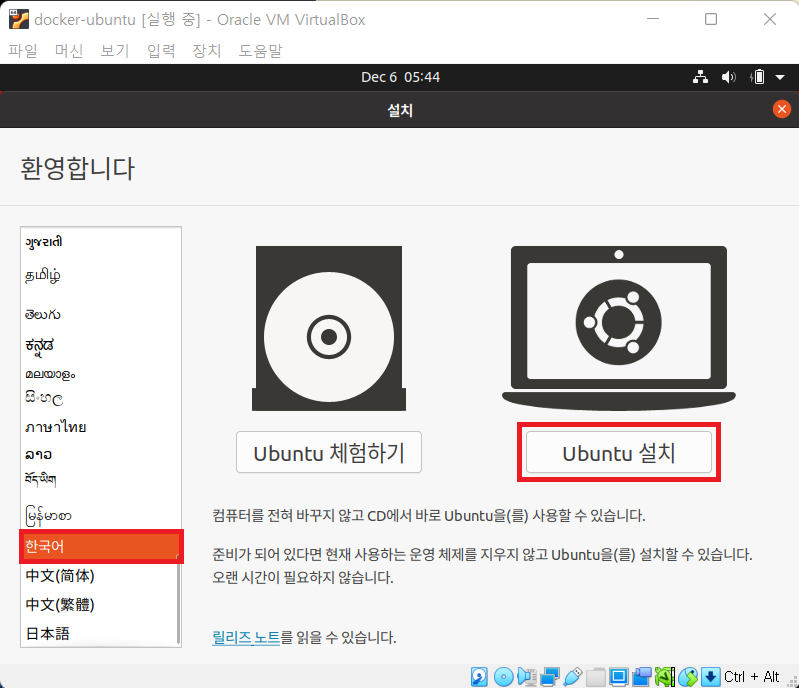The height and width of the screenshot is (688, 799).
Task: Click the VirtualBox app icon in title bar
Action: [19, 19]
